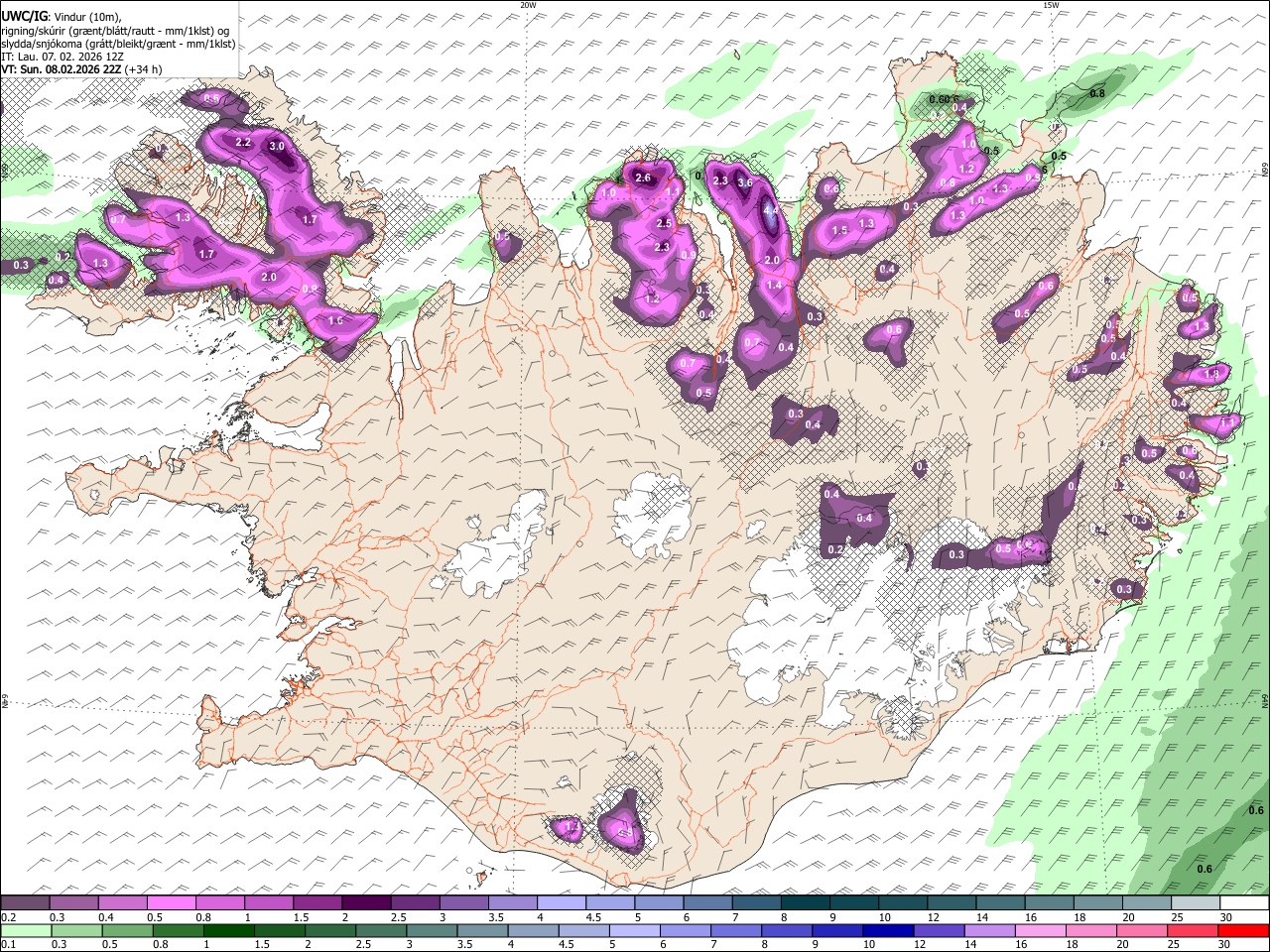
Task: Pick lower legend swatch between 0.8 and 1
Action: (x=179, y=931)
